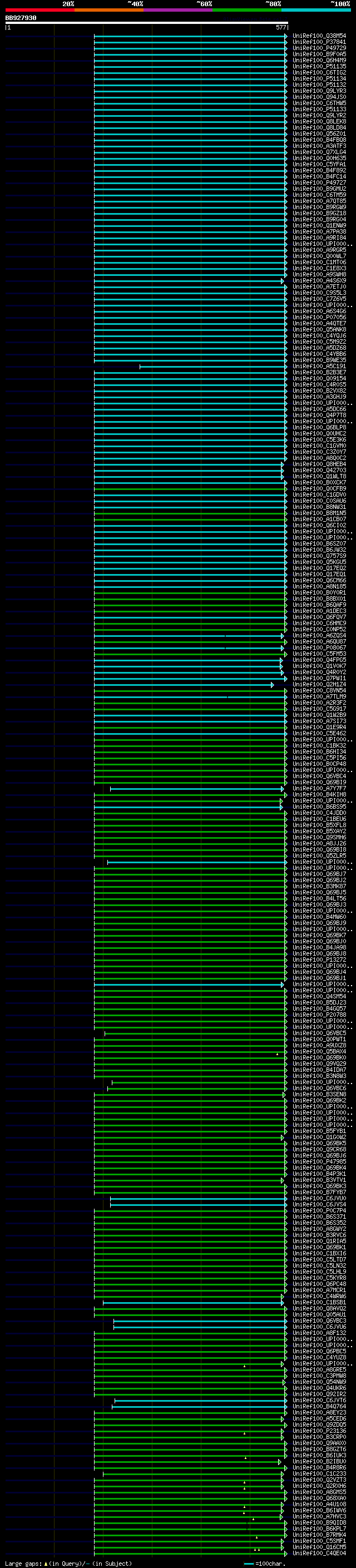Screen dimensions: 356x1568
Task: Click label UniRef100_C5E462
Action: (x=319, y=734)
